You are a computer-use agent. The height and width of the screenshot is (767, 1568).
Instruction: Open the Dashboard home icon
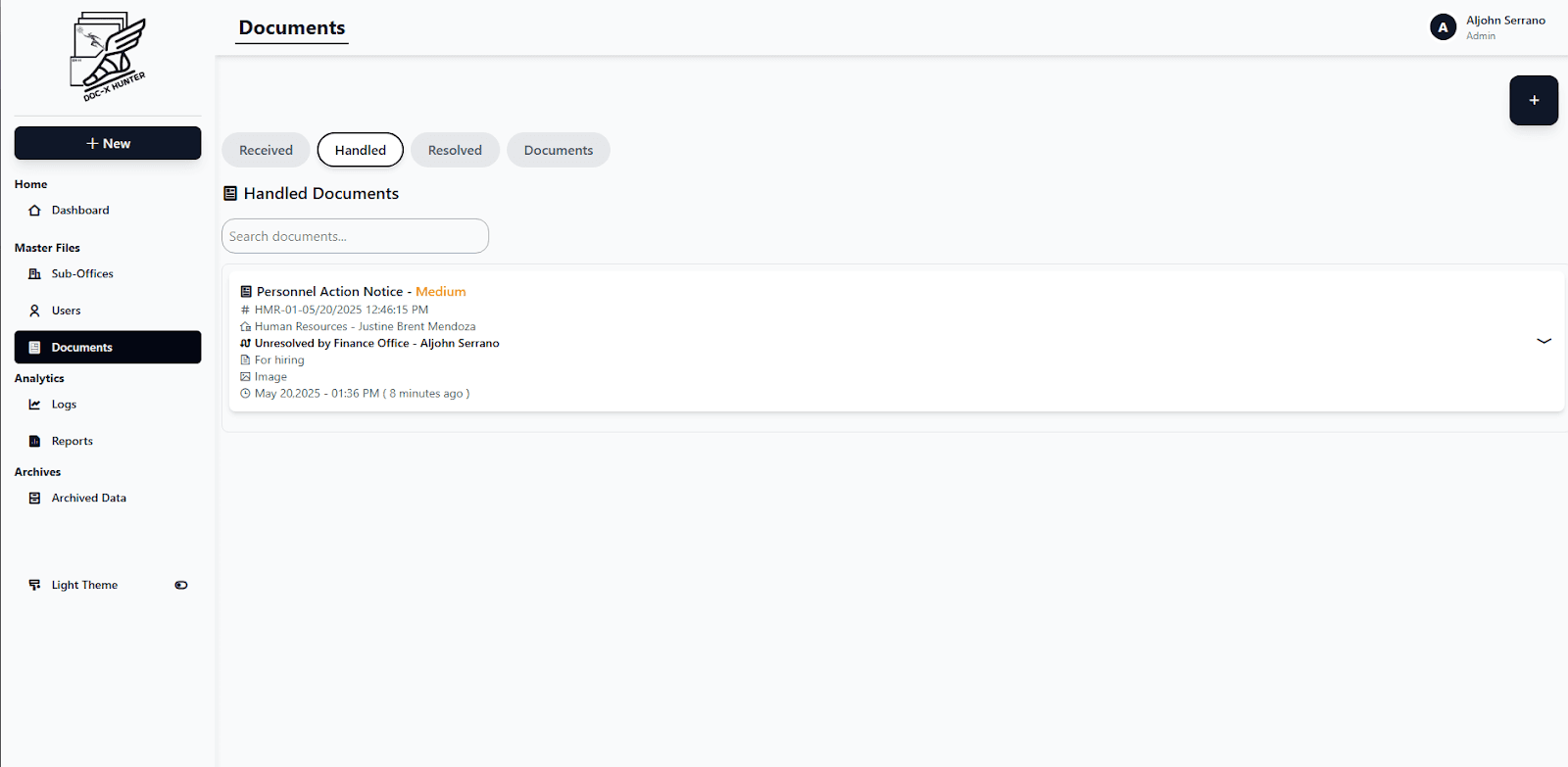(34, 211)
